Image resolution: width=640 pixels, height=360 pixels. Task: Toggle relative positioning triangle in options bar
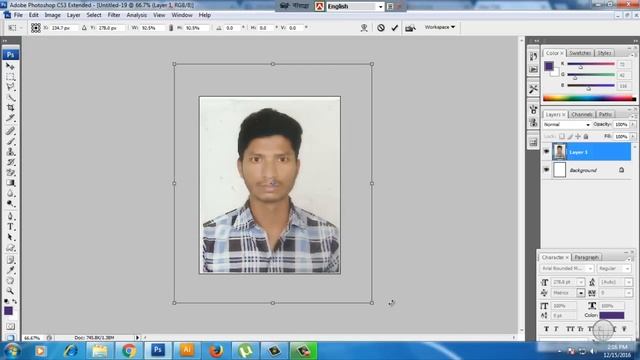click(x=84, y=28)
